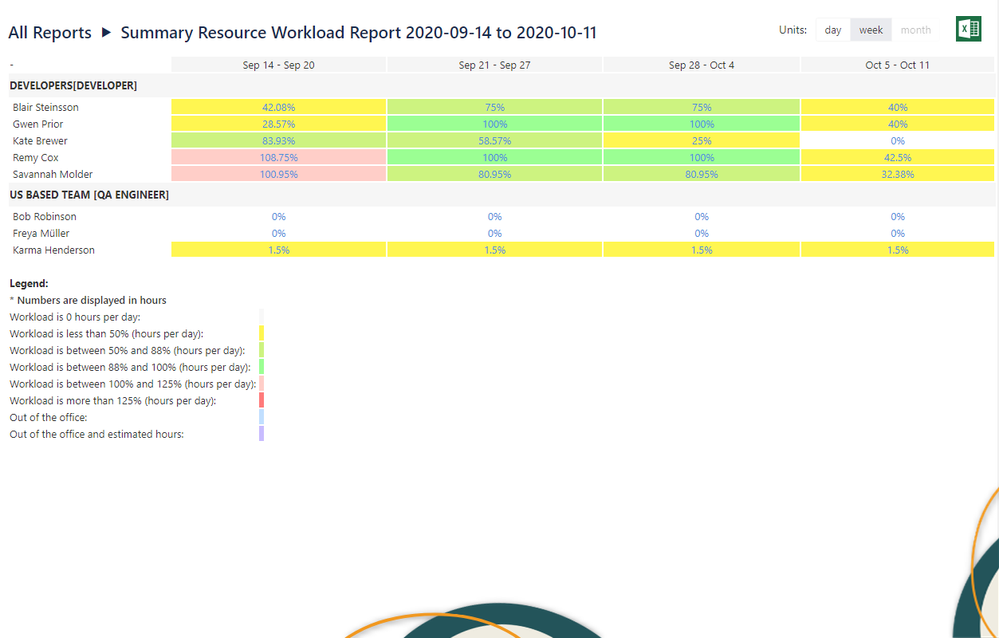This screenshot has width=999, height=638.
Task: Click the yellow less than 50% legend swatch
Action: tap(261, 333)
